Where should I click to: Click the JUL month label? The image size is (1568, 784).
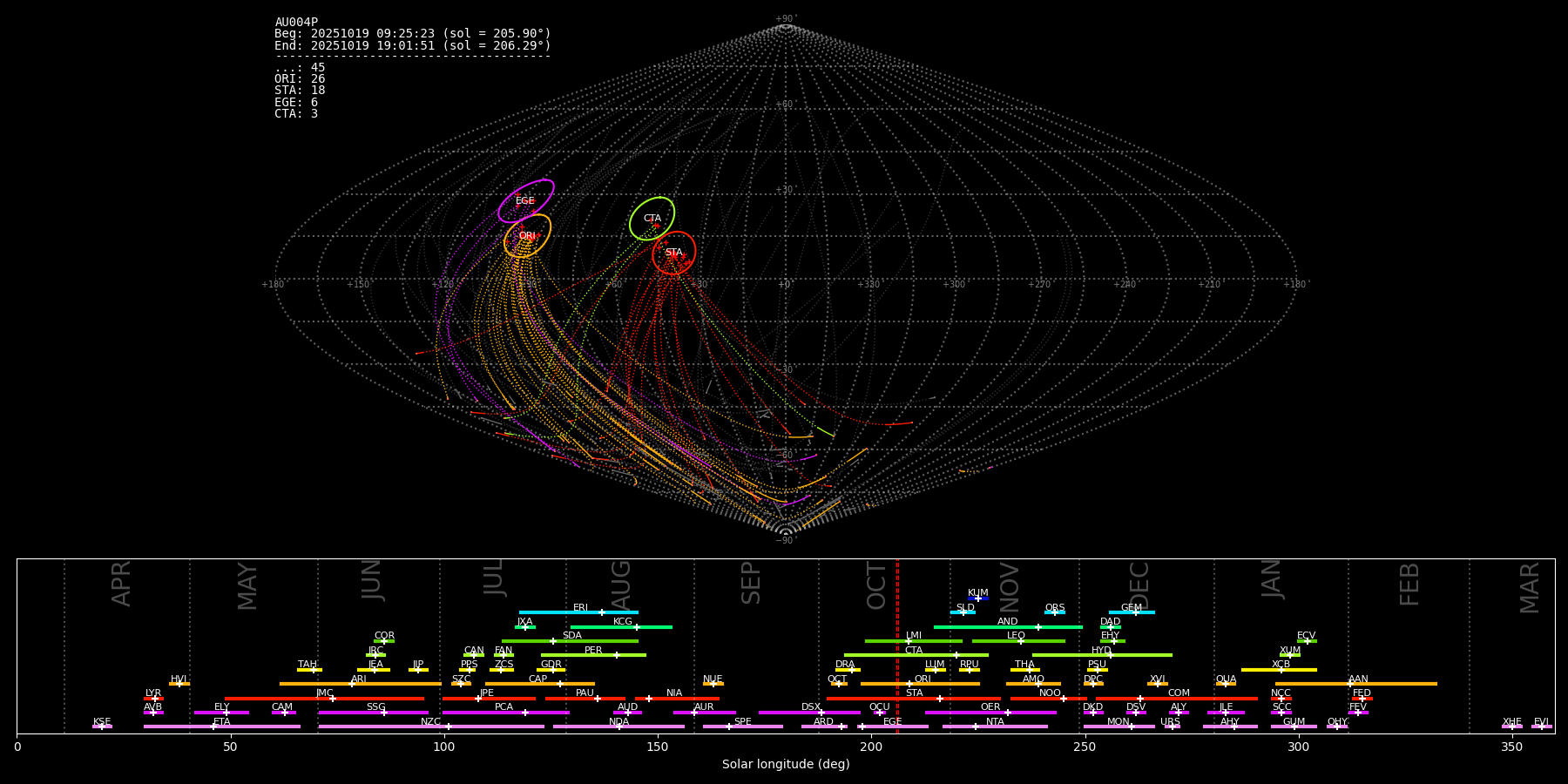[x=494, y=577]
